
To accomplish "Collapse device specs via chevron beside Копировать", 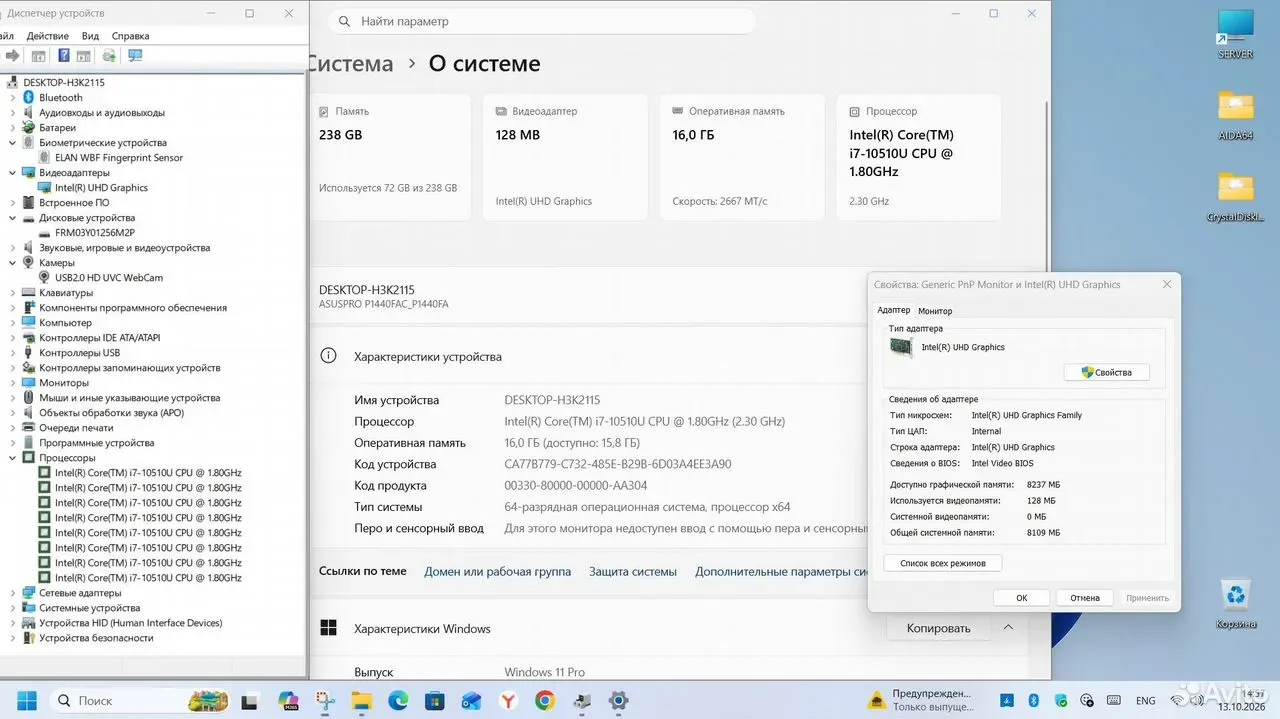I will click(x=1008, y=628).
